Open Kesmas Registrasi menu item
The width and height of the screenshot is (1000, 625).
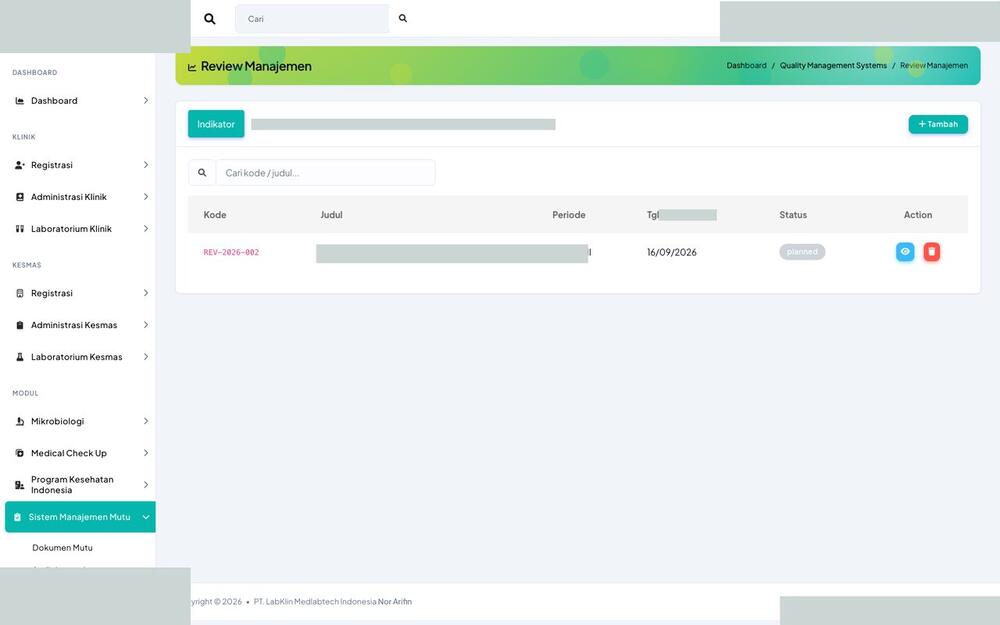(81, 293)
